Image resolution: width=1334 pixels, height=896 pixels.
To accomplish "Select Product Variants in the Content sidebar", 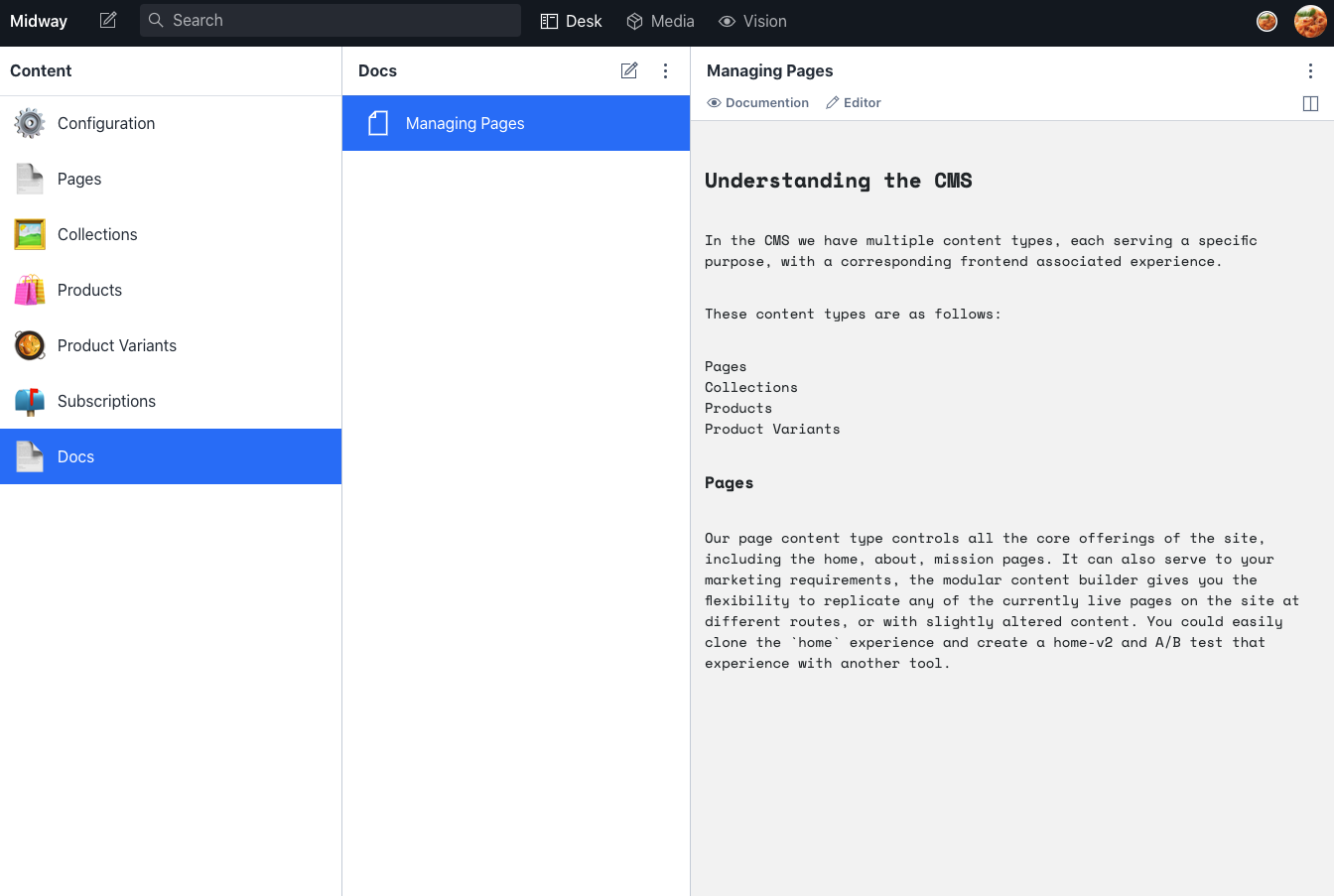I will coord(117,345).
